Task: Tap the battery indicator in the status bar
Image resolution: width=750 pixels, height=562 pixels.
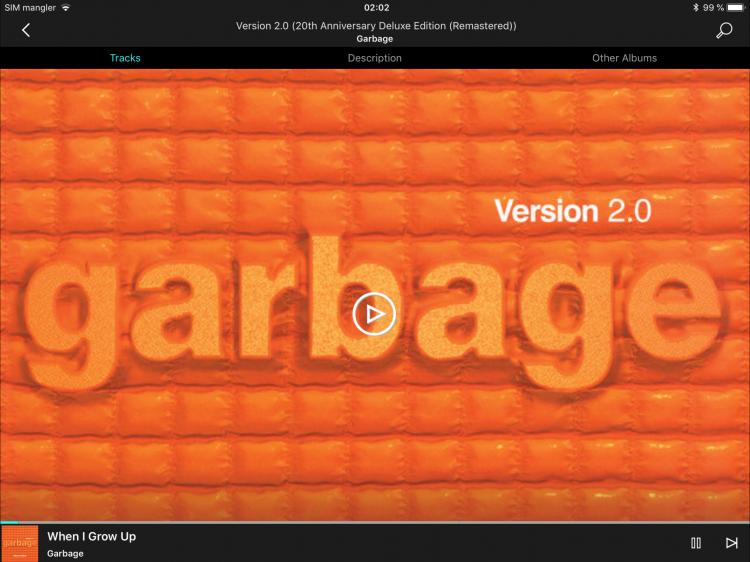Action: 736,8
